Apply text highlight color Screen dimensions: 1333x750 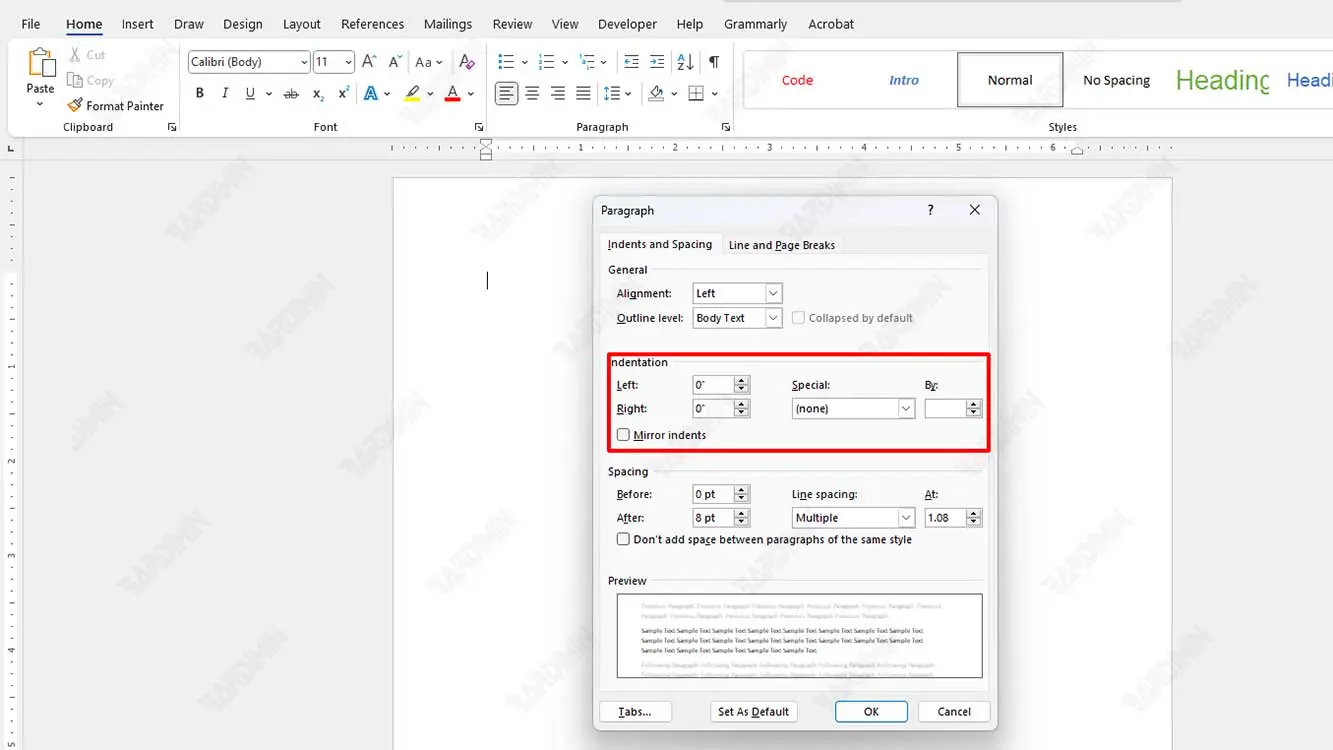412,93
